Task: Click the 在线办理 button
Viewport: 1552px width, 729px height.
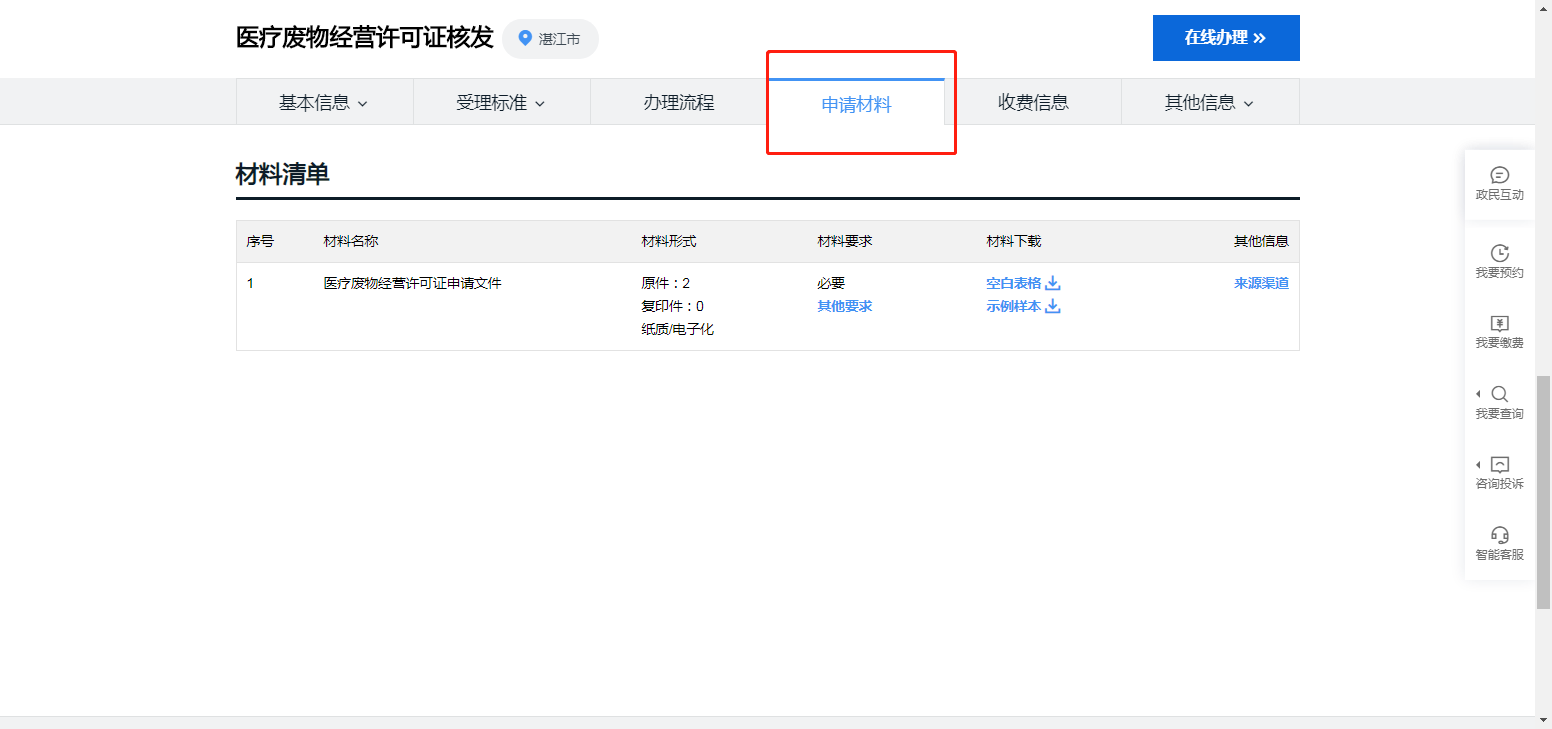Action: click(x=1225, y=38)
